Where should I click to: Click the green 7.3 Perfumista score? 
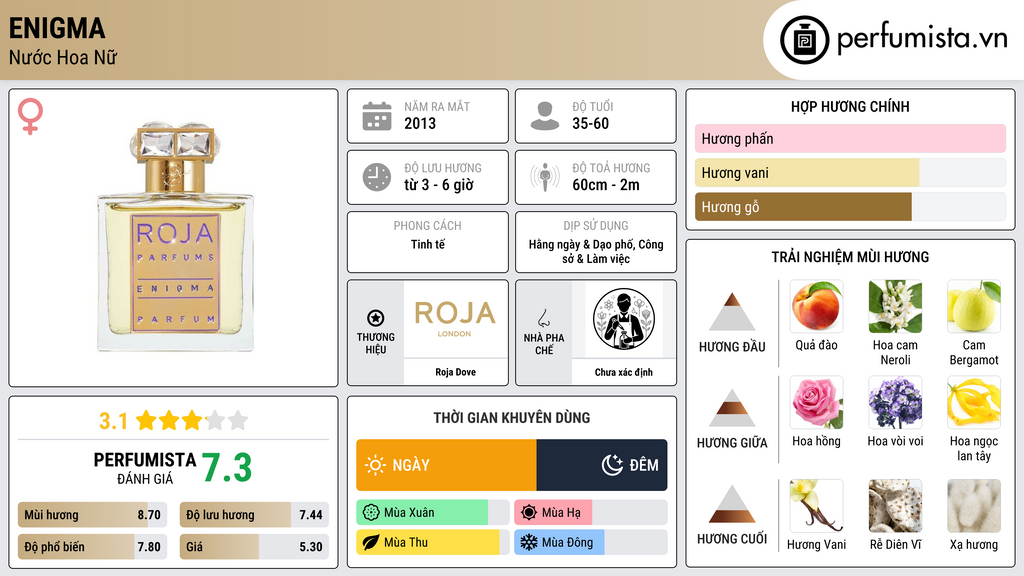227,468
